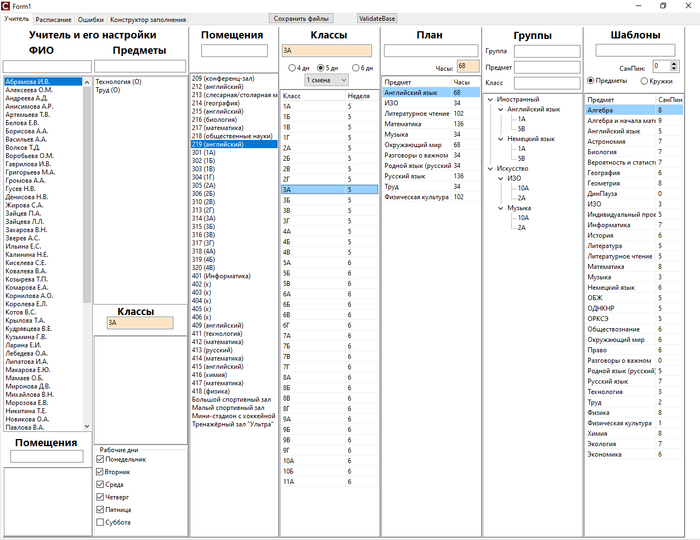Open the Ошибки tab
The height and width of the screenshot is (540, 700).
coord(91,20)
